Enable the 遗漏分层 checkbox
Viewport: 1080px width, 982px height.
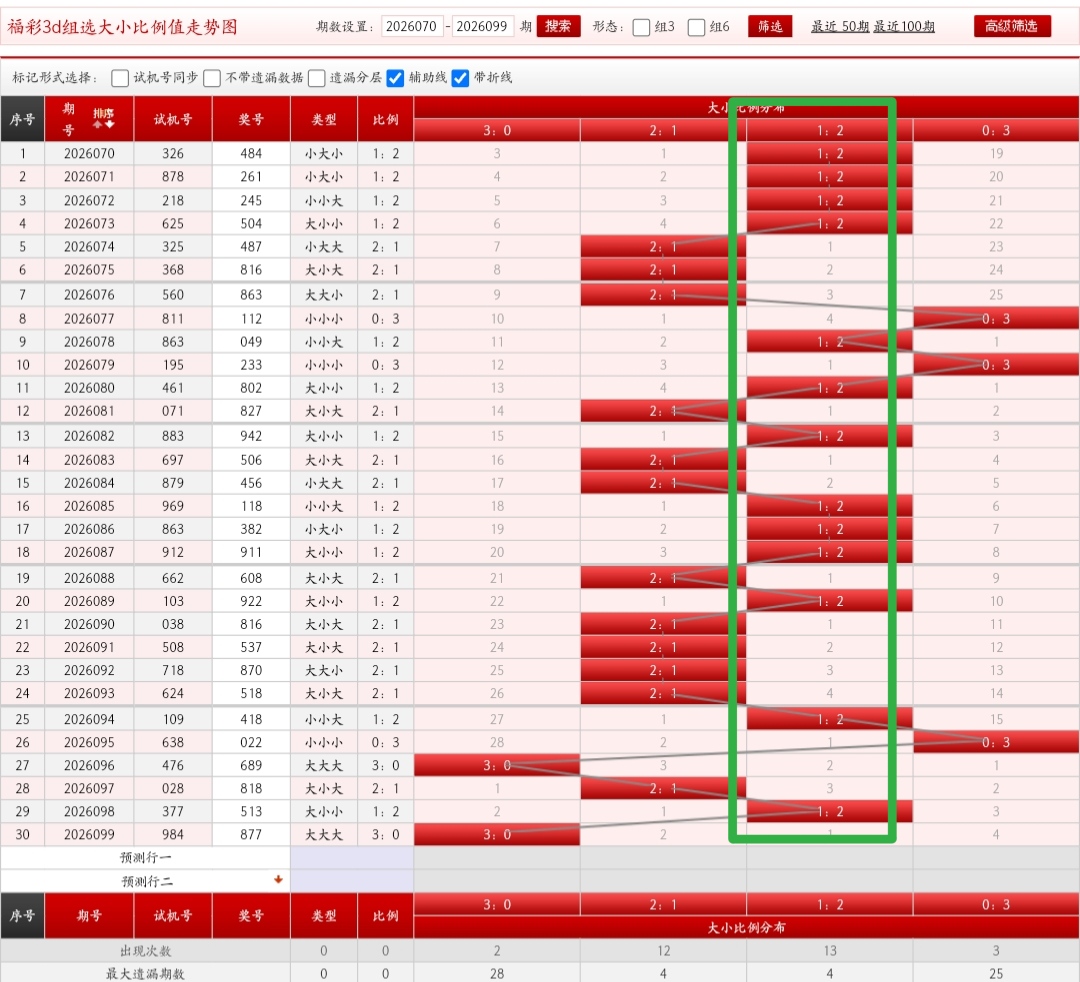point(317,77)
